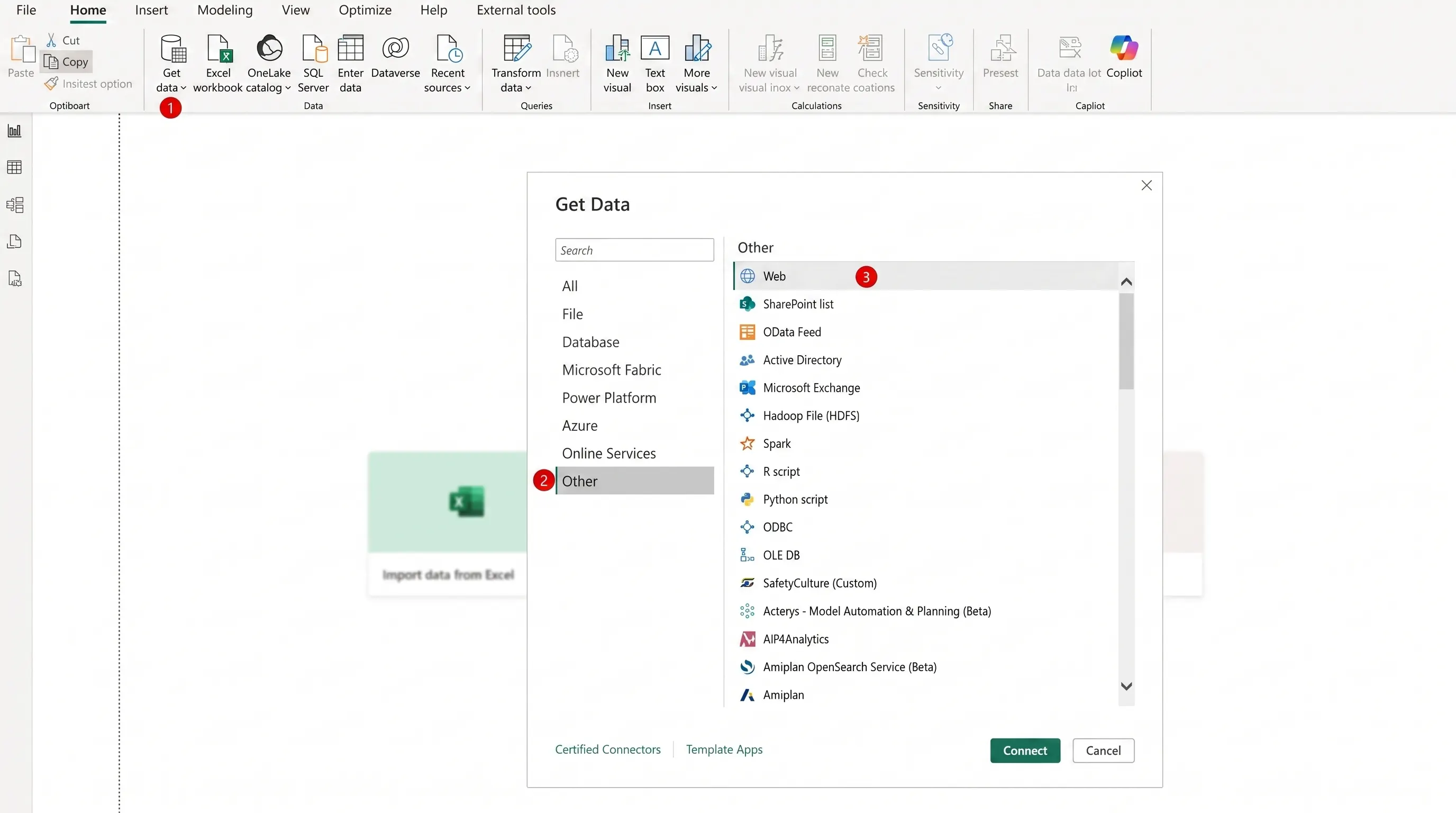Click the connector list scrollbar down arrow
1456x813 pixels.
tap(1126, 686)
